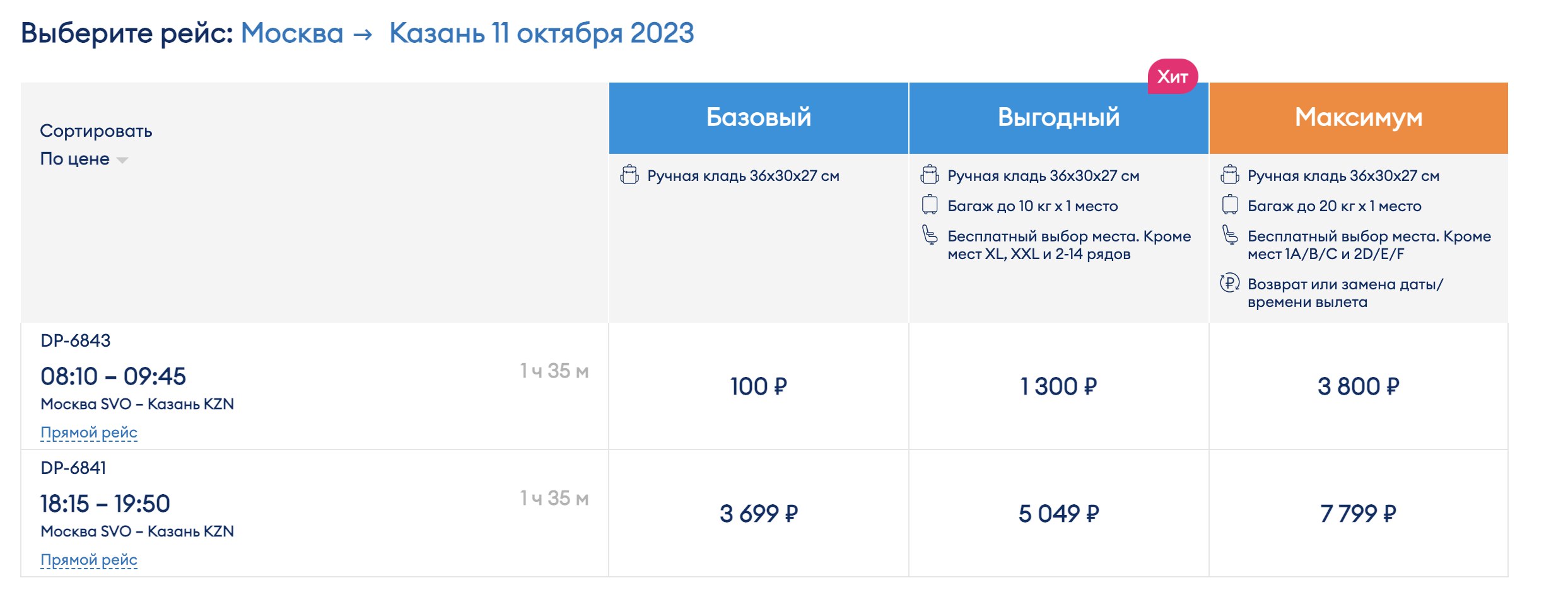
Task: Click 20 kg baggage suitcase icon
Action: [x=1229, y=205]
